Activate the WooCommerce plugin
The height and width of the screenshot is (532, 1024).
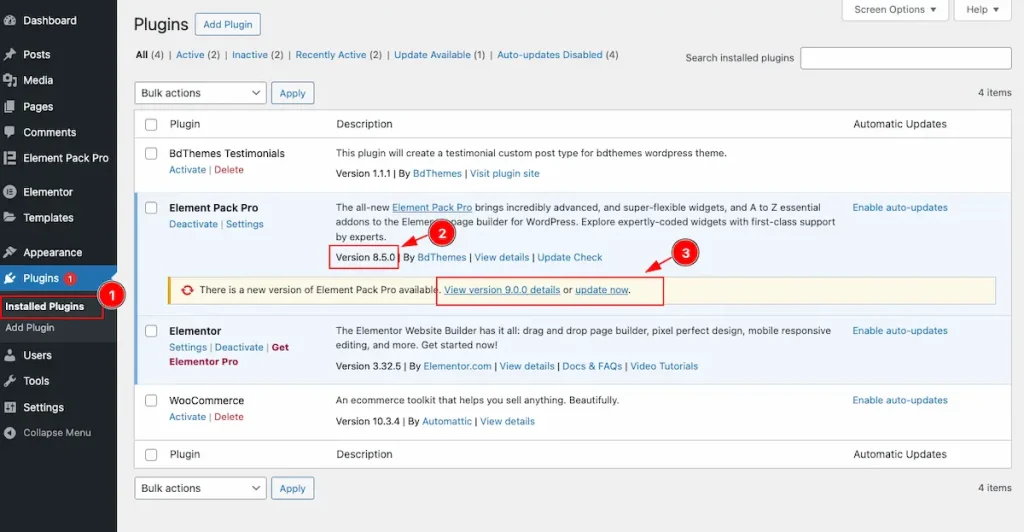pos(187,416)
